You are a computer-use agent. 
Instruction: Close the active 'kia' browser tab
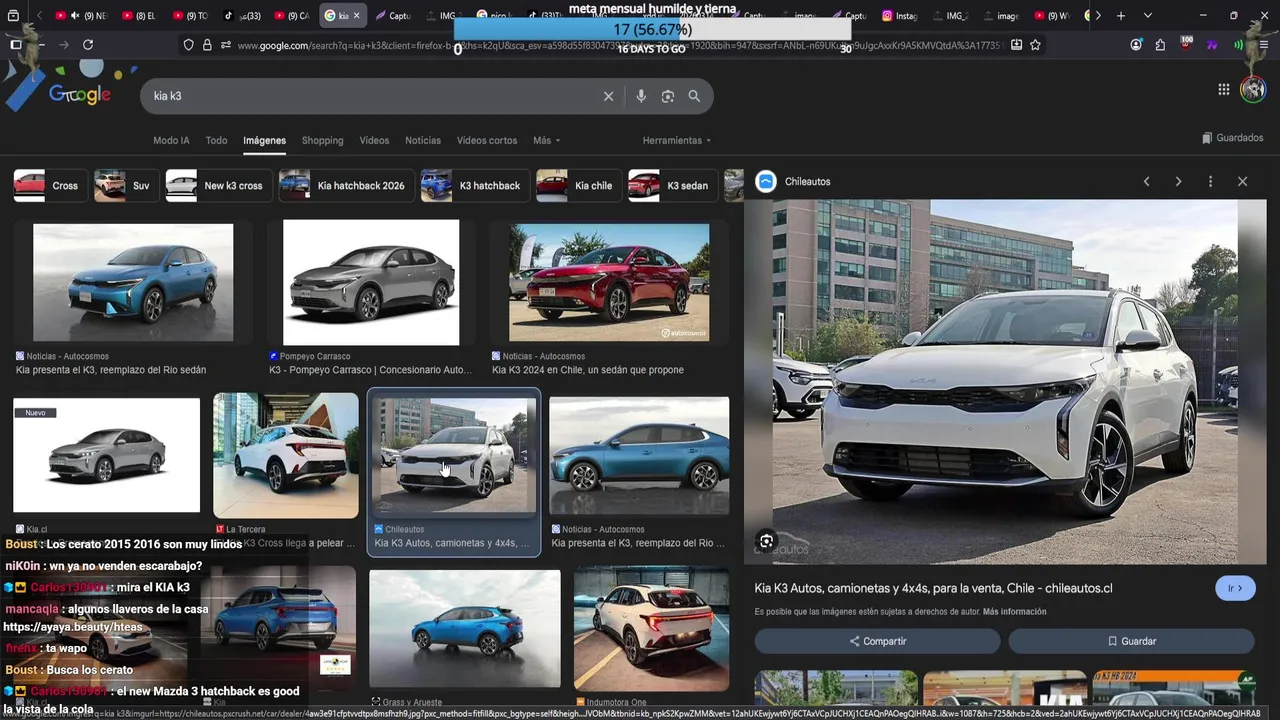click(356, 16)
